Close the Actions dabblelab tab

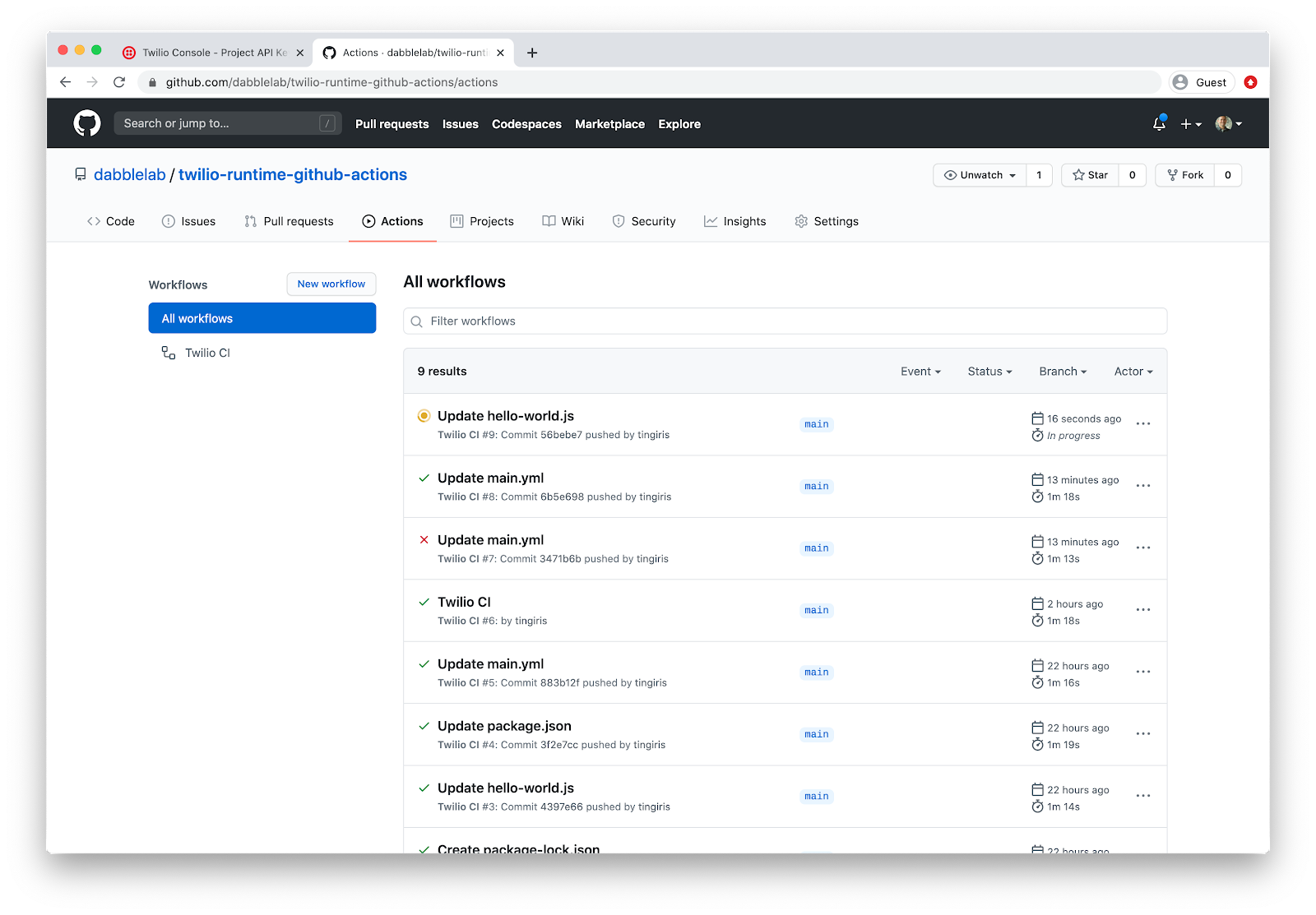click(500, 53)
